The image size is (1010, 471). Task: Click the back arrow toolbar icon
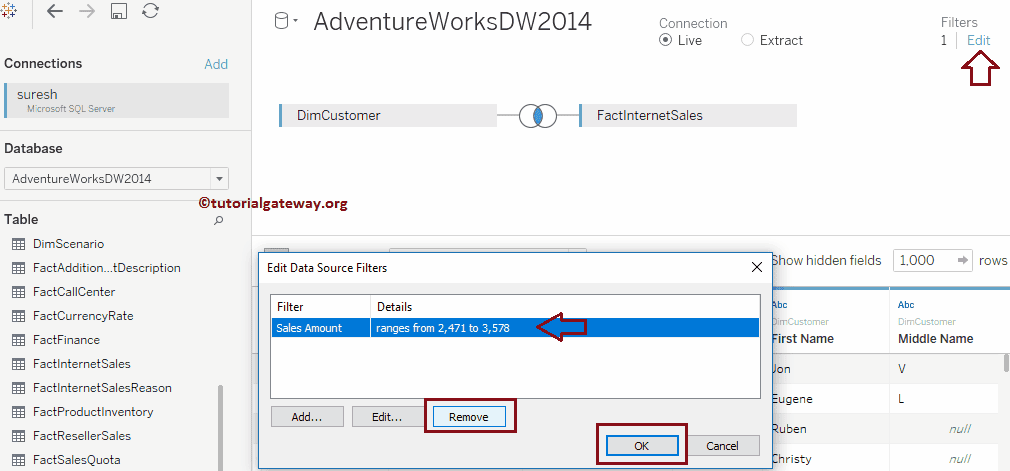(55, 11)
